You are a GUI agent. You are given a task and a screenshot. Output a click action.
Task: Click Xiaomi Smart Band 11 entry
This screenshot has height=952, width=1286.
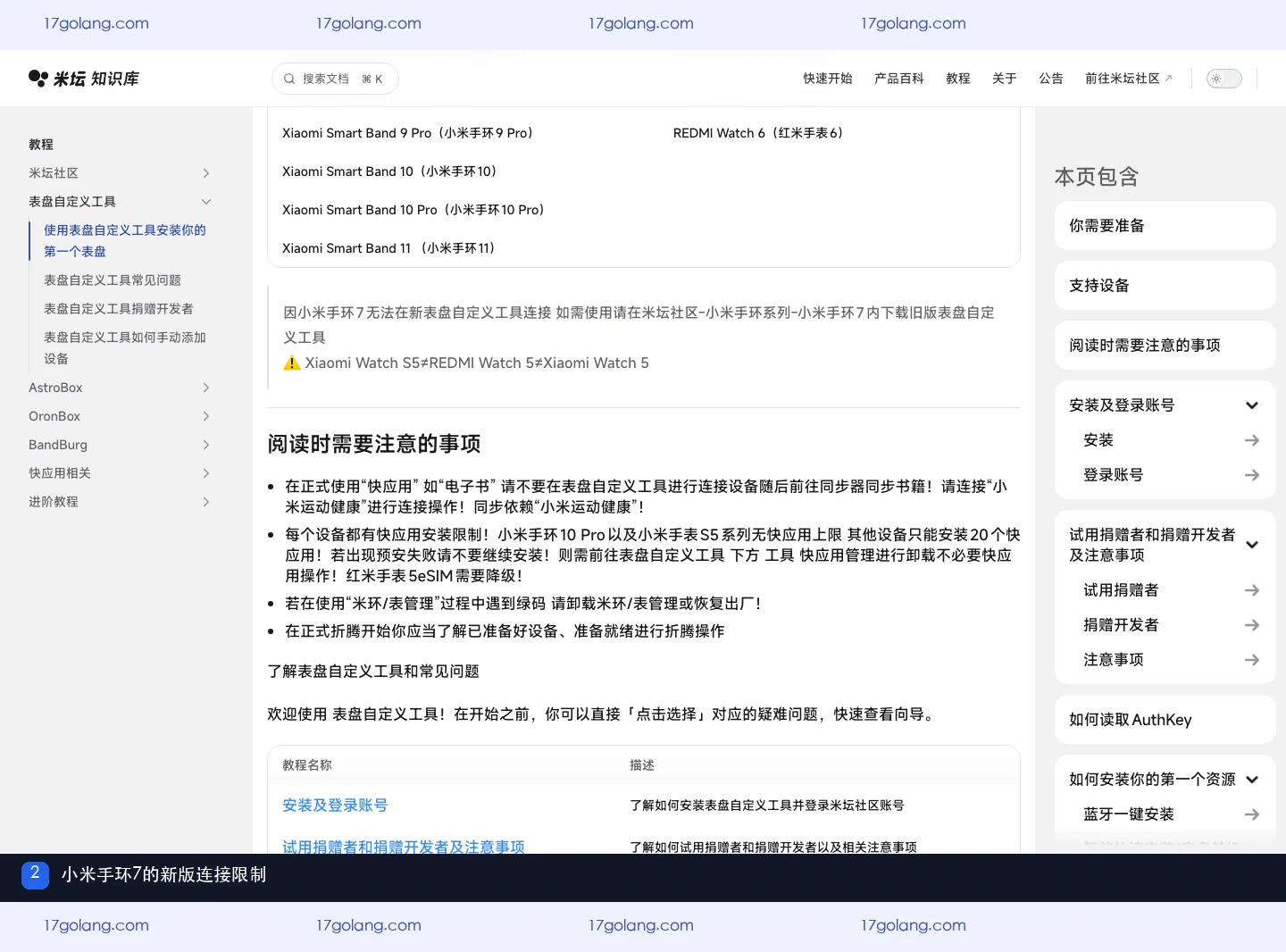pyautogui.click(x=388, y=248)
